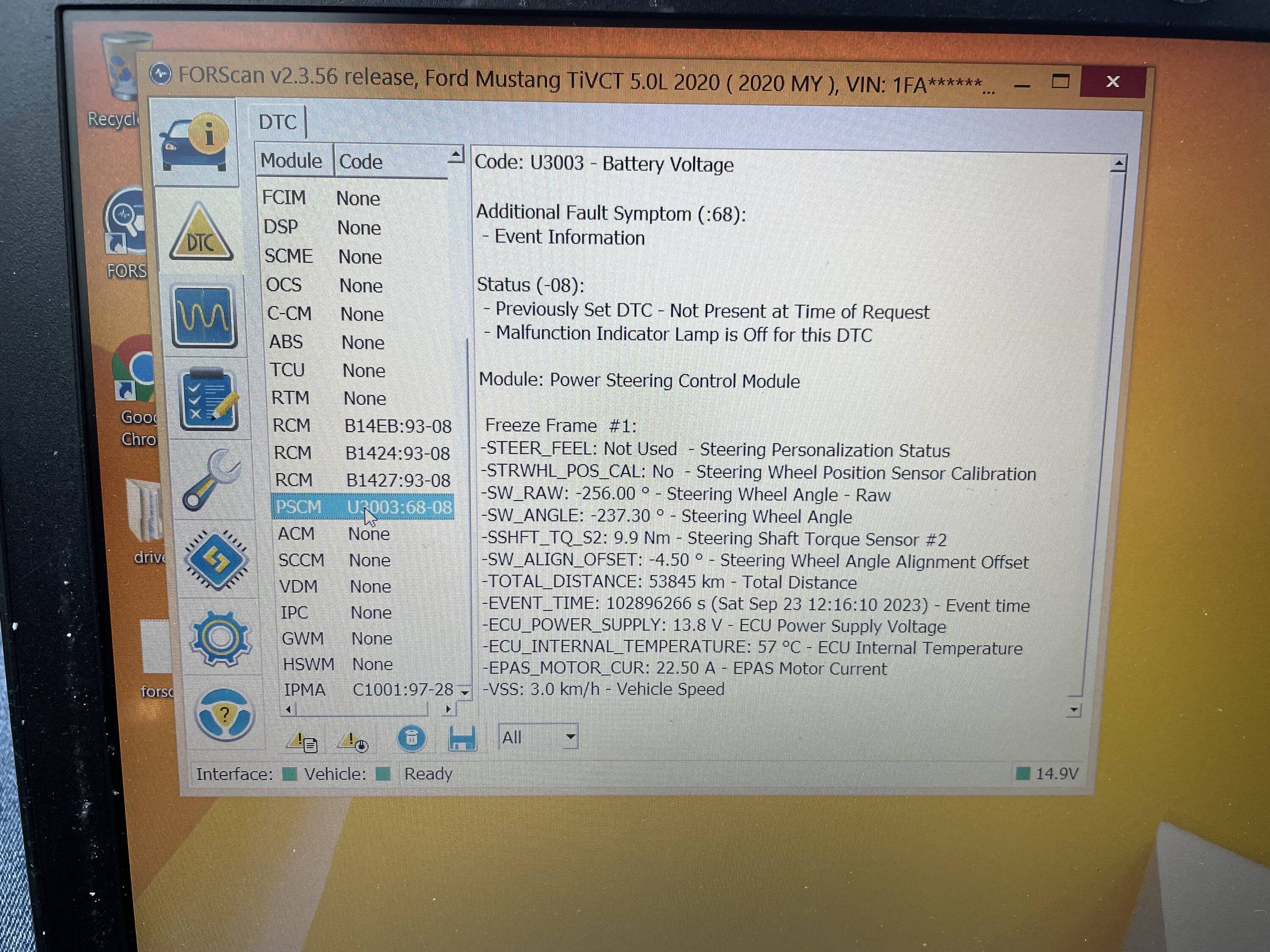Viewport: 1270px width, 952px height.
Task: Select the DTC tab
Action: pos(278,122)
